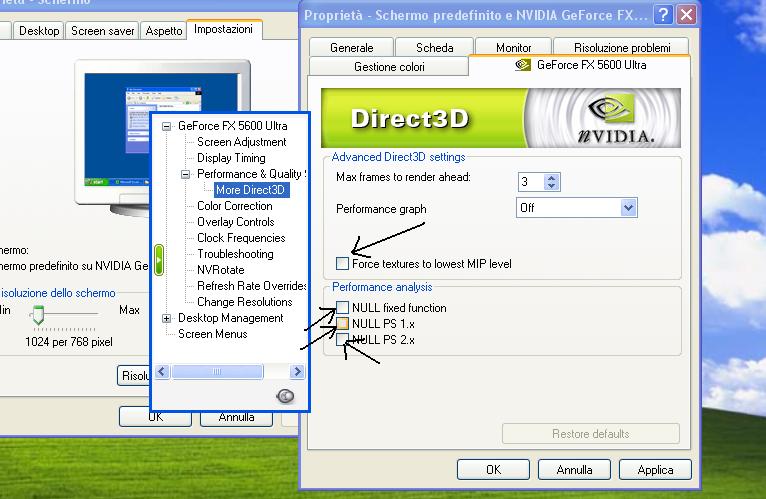766x499 pixels.
Task: Select Performance & Quality label in tree
Action: point(251,174)
